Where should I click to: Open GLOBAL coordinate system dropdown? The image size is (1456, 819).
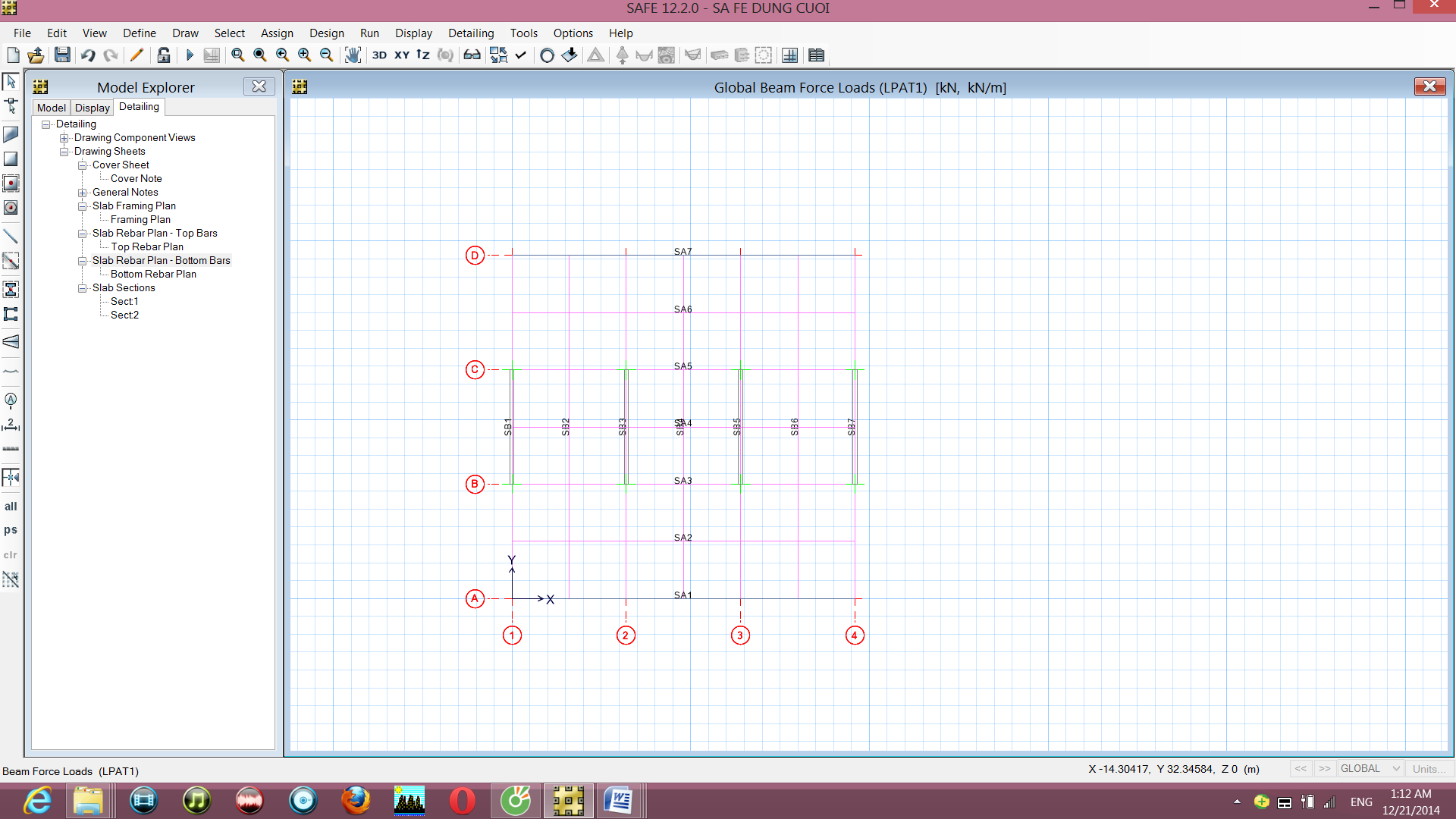click(x=1370, y=768)
